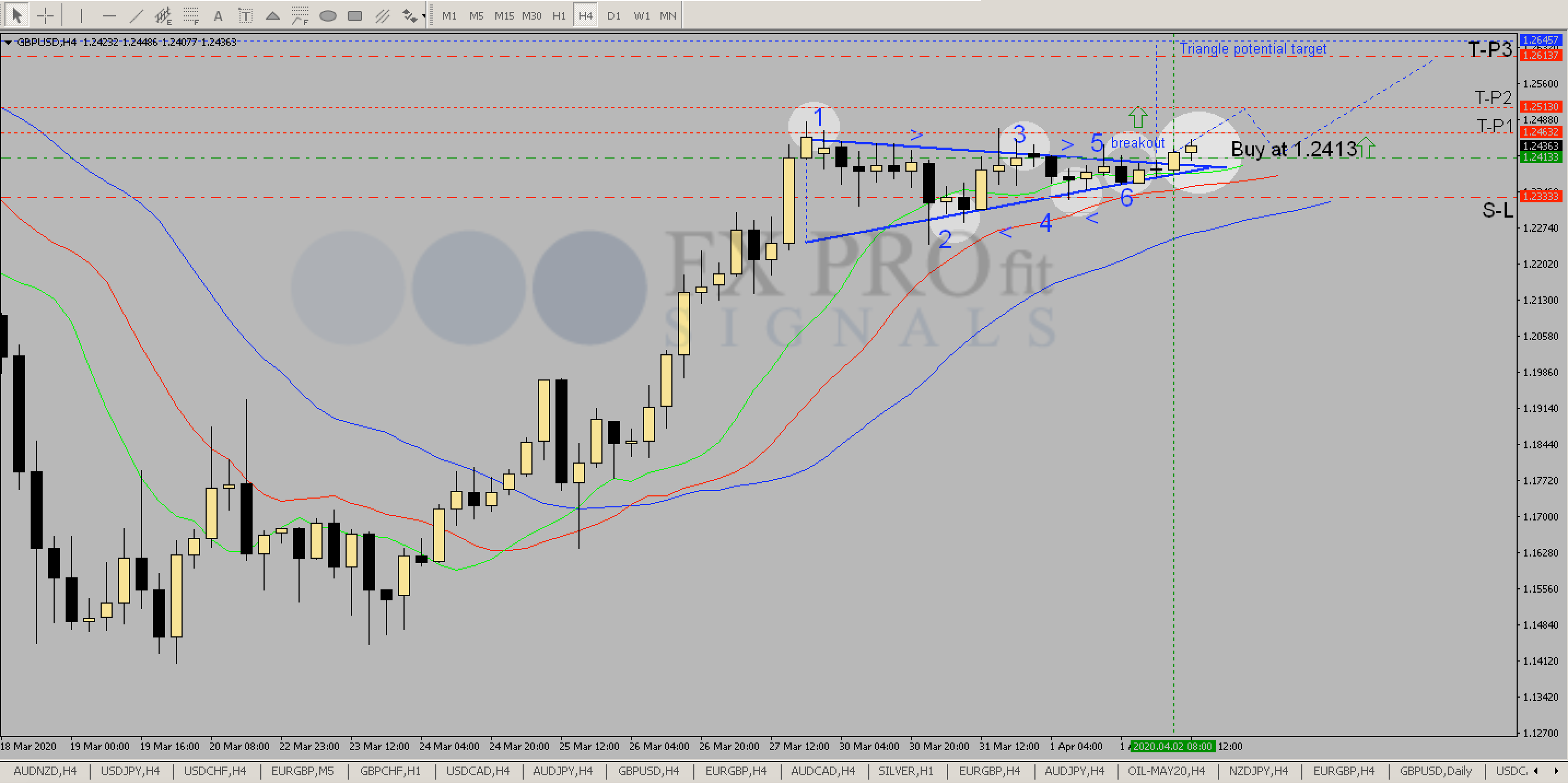
Task: Select the Fibonacci retracement tool
Action: 191,16
